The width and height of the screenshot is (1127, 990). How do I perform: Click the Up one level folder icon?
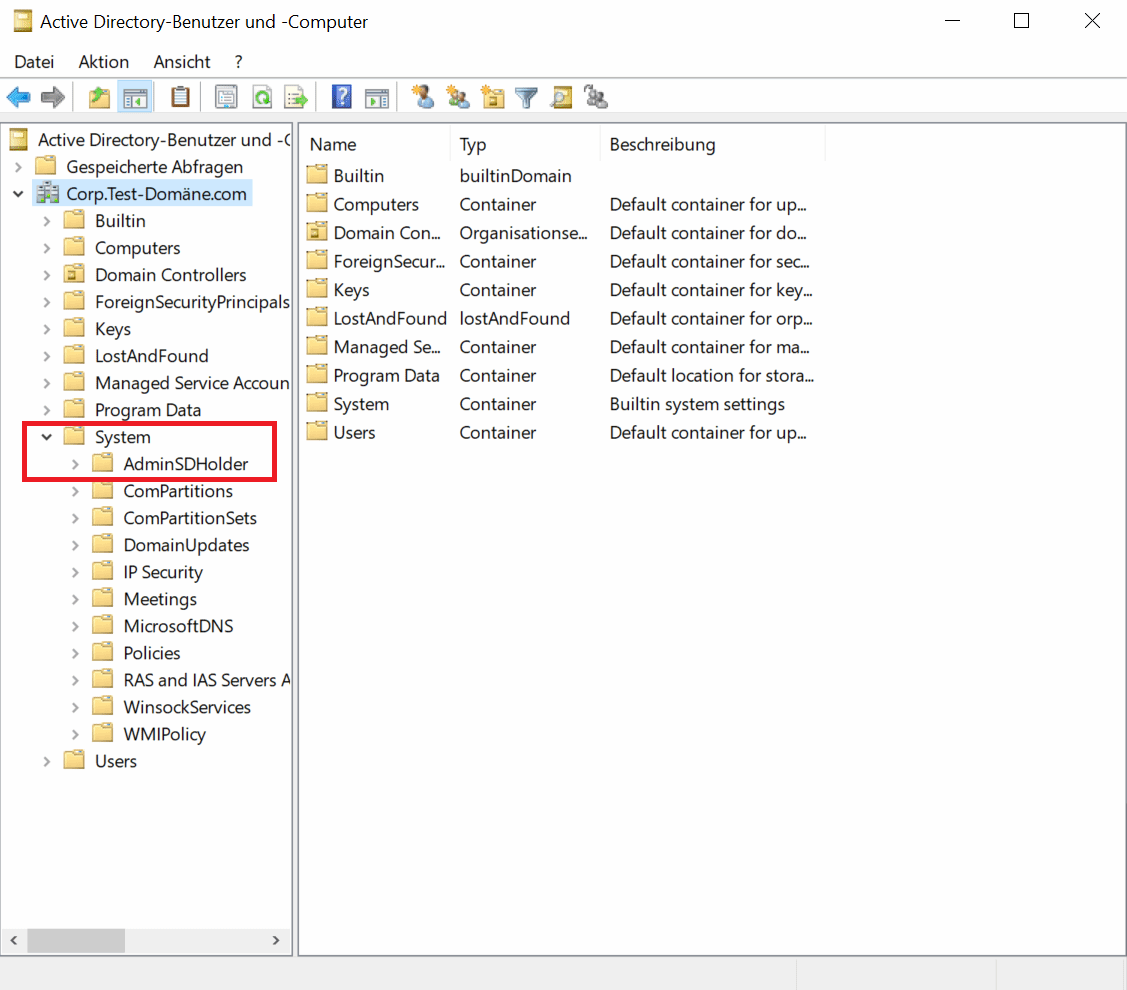tap(99, 97)
